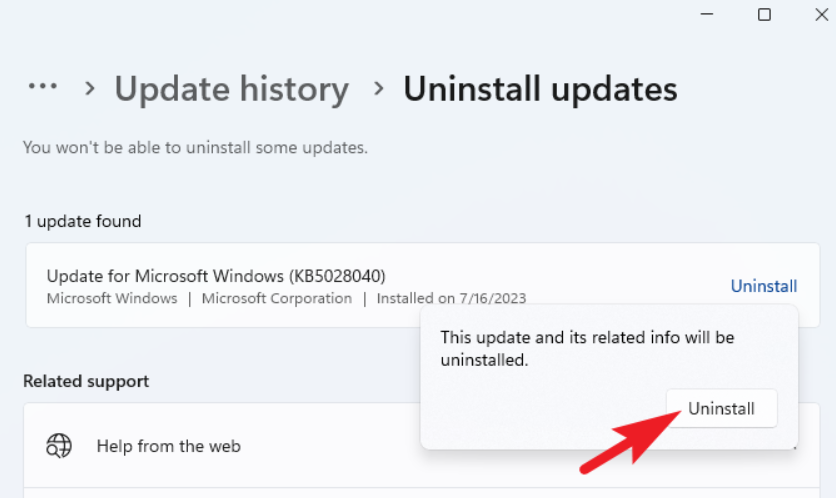Minimize the Settings window

[709, 14]
